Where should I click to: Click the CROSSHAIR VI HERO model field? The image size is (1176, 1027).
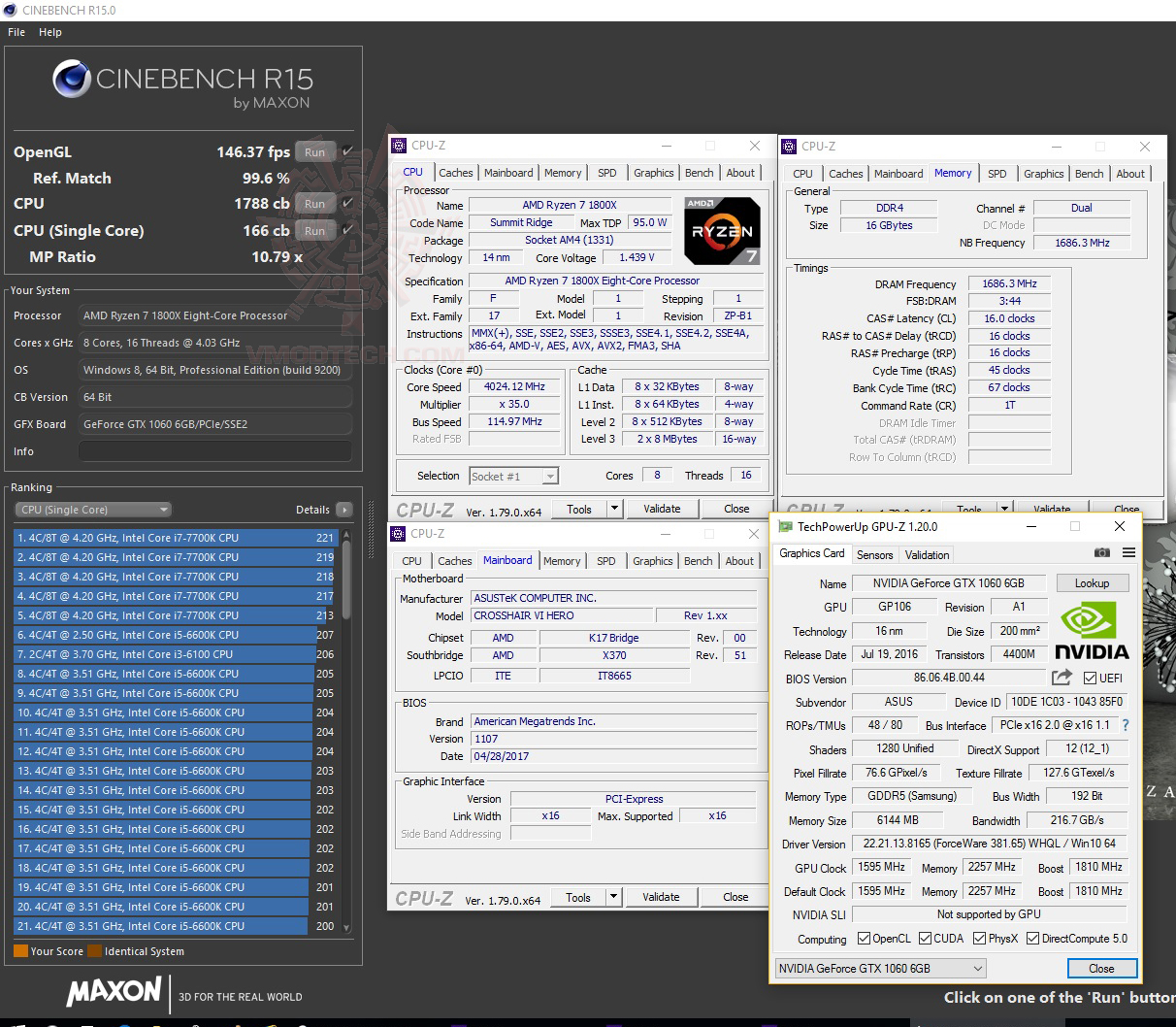(560, 615)
